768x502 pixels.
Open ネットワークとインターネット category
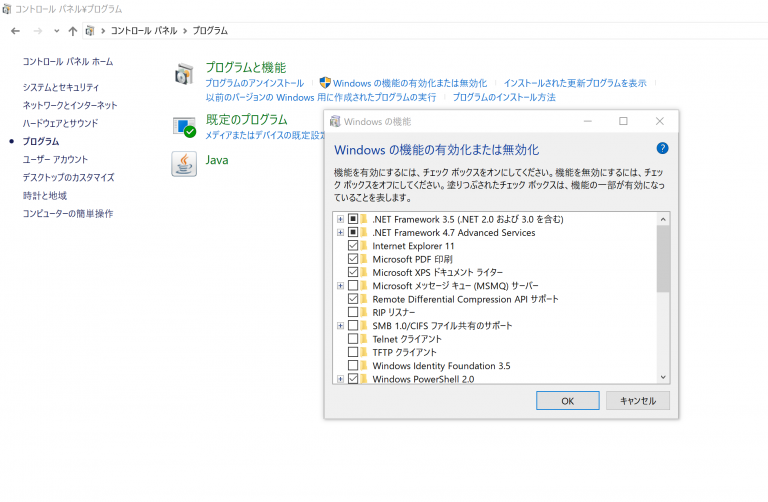coord(70,105)
